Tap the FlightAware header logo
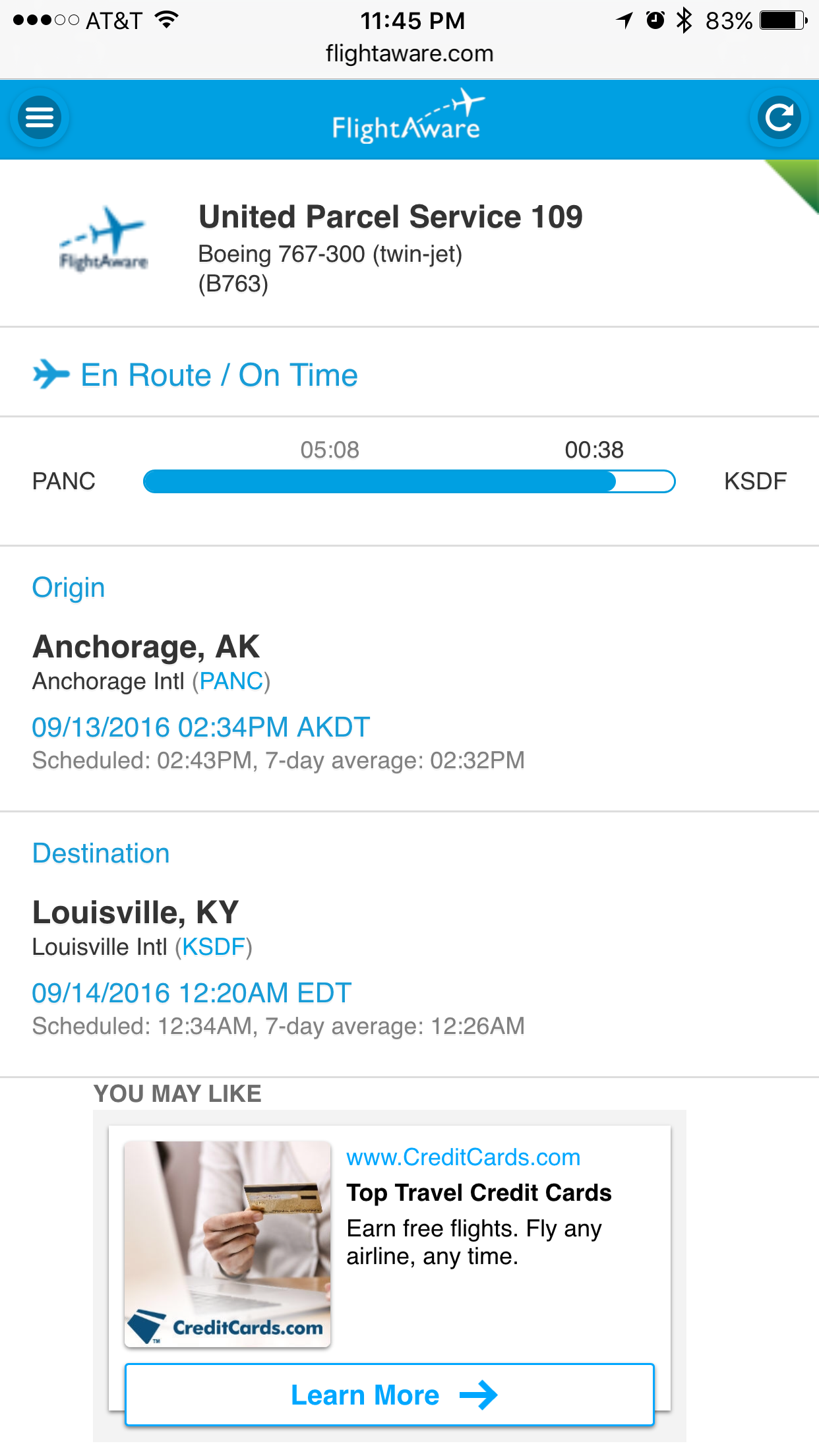 pyautogui.click(x=408, y=117)
